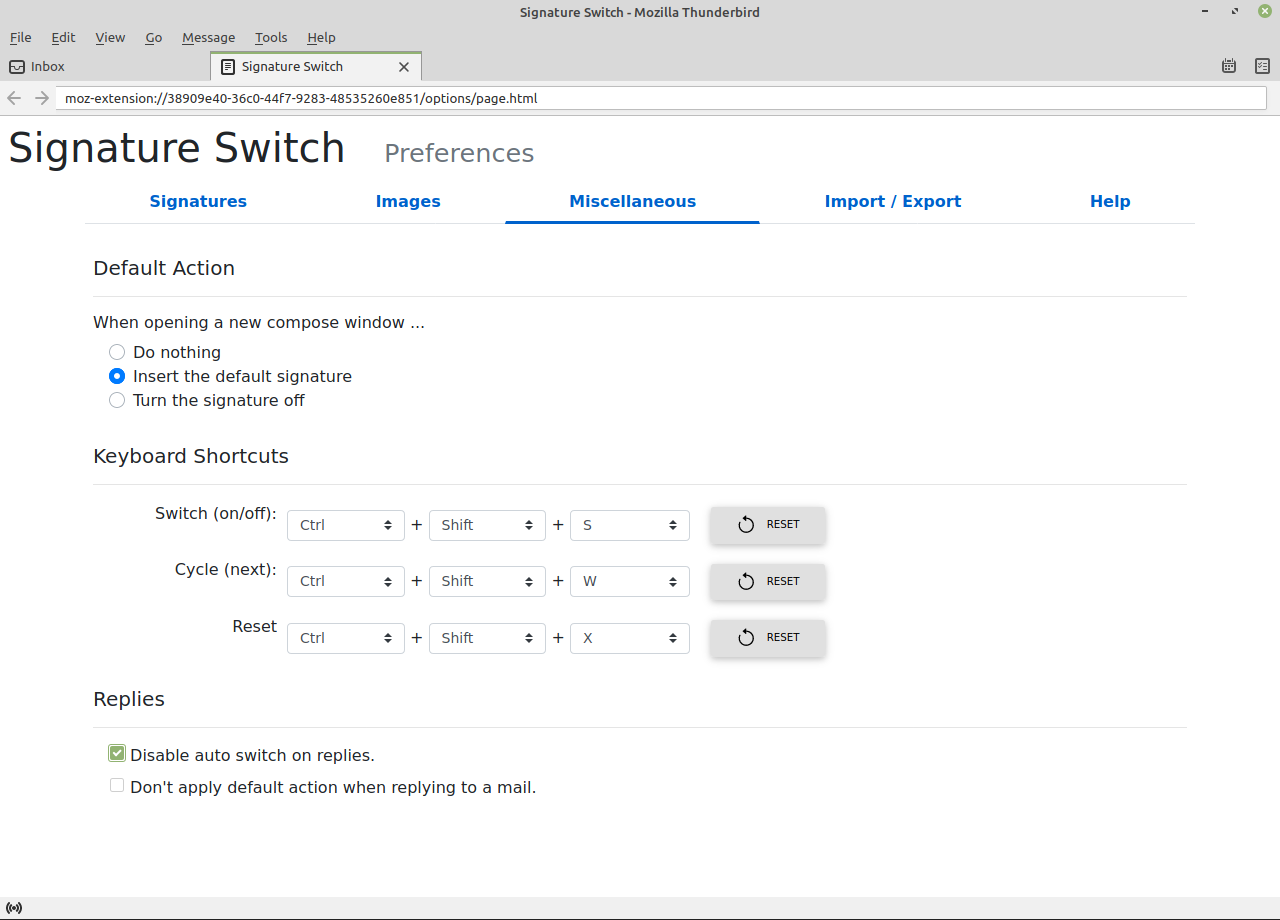Open the Shift dropdown for Cycle (next)
This screenshot has height=920, width=1280.
pyautogui.click(x=488, y=581)
